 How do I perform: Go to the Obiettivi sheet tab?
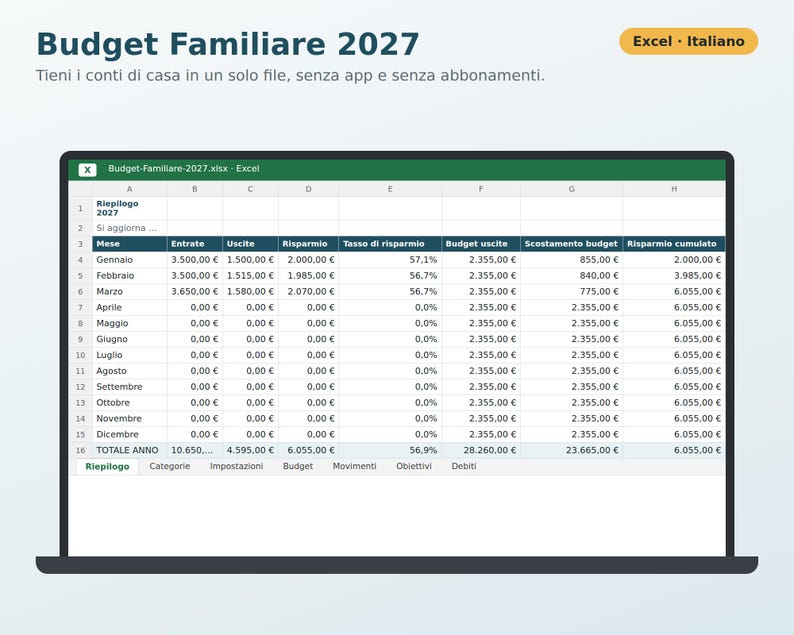point(414,466)
